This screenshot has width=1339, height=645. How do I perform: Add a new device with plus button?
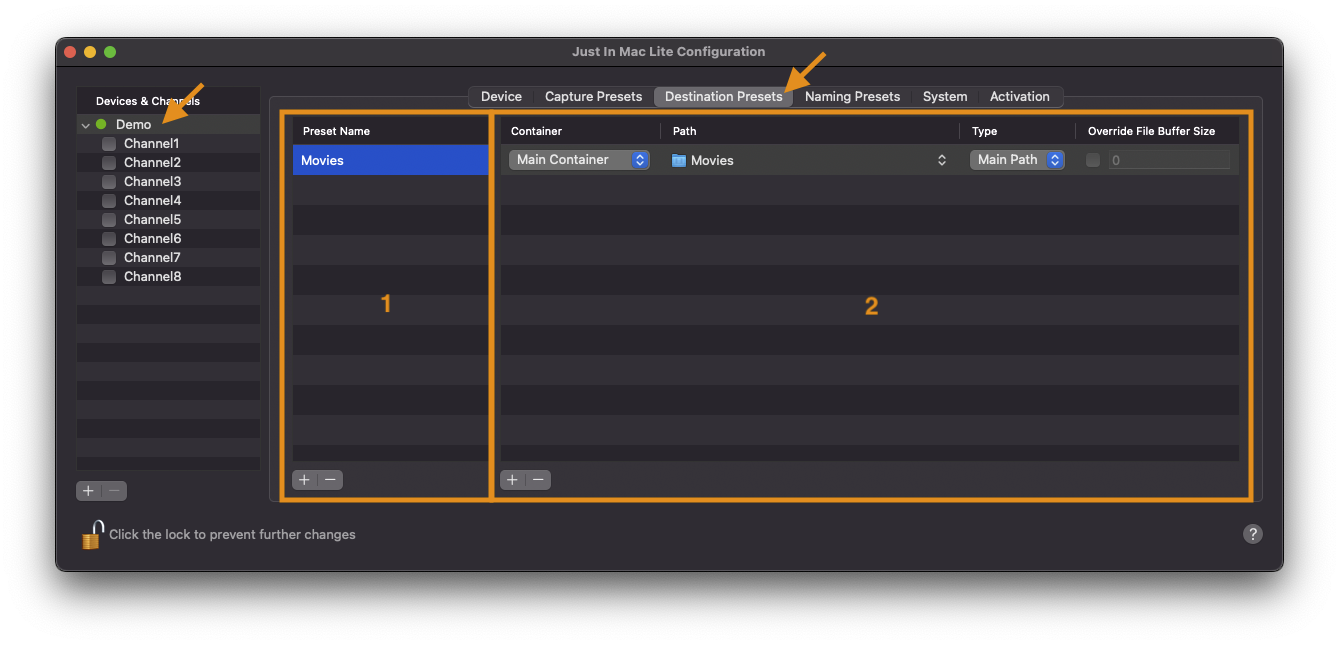pyautogui.click(x=89, y=491)
